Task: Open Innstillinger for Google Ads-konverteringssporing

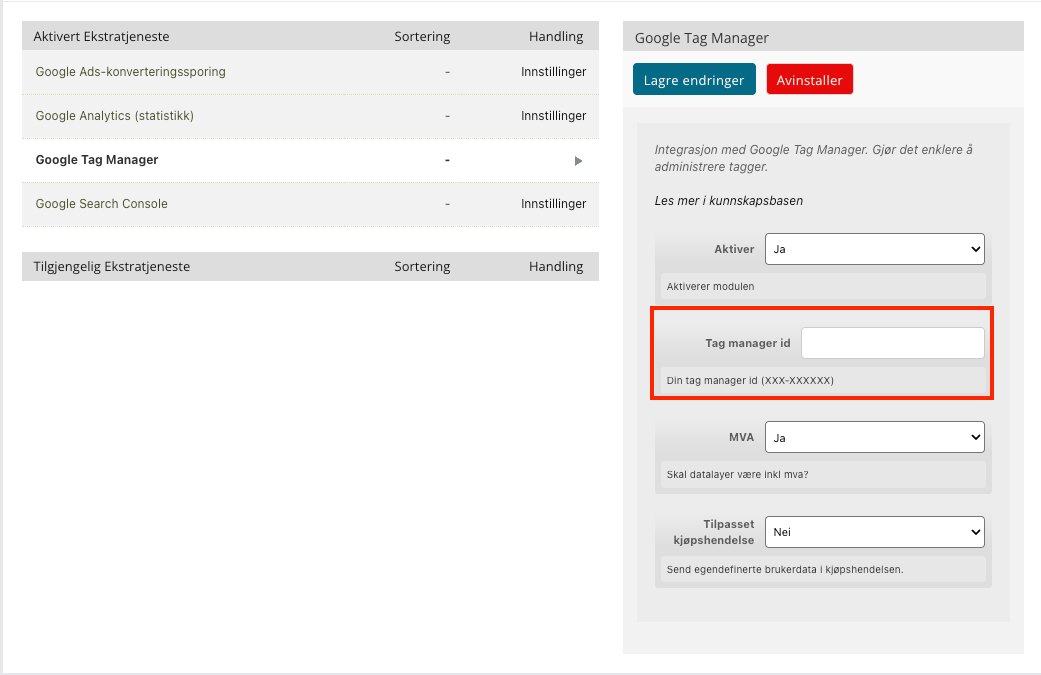Action: (x=553, y=72)
